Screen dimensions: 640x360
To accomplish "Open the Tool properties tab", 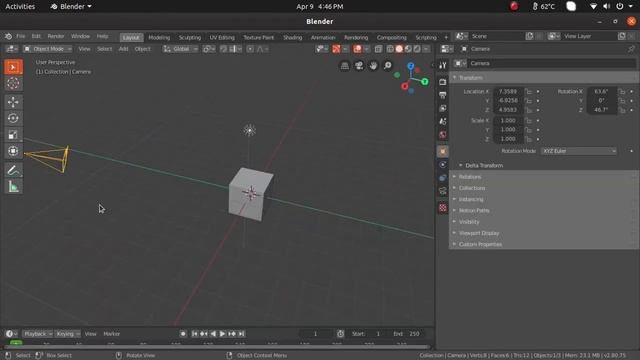I will click(443, 65).
